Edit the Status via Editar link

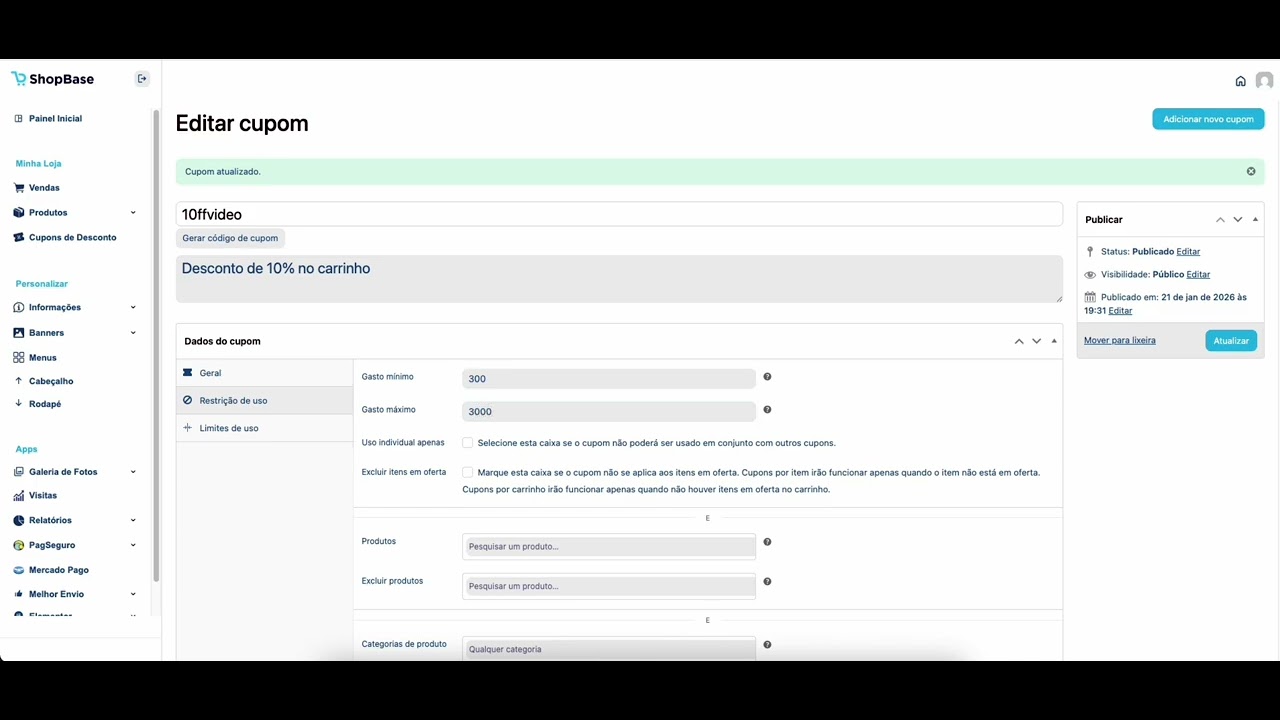(x=1188, y=252)
